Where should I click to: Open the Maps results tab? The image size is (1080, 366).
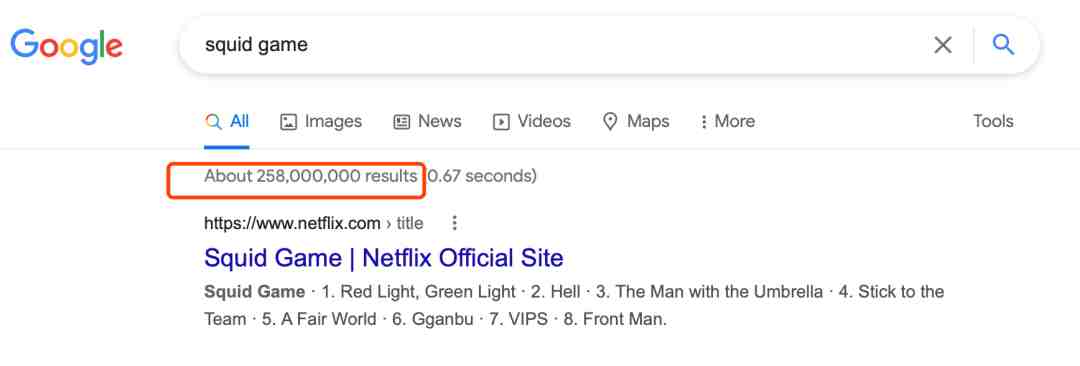click(x=636, y=121)
